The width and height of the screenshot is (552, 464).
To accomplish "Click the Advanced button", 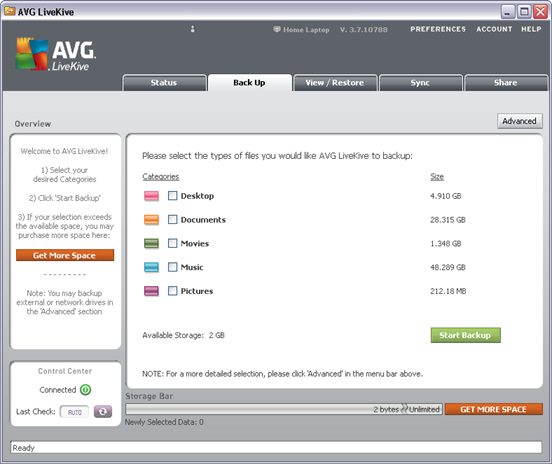I will (x=520, y=121).
